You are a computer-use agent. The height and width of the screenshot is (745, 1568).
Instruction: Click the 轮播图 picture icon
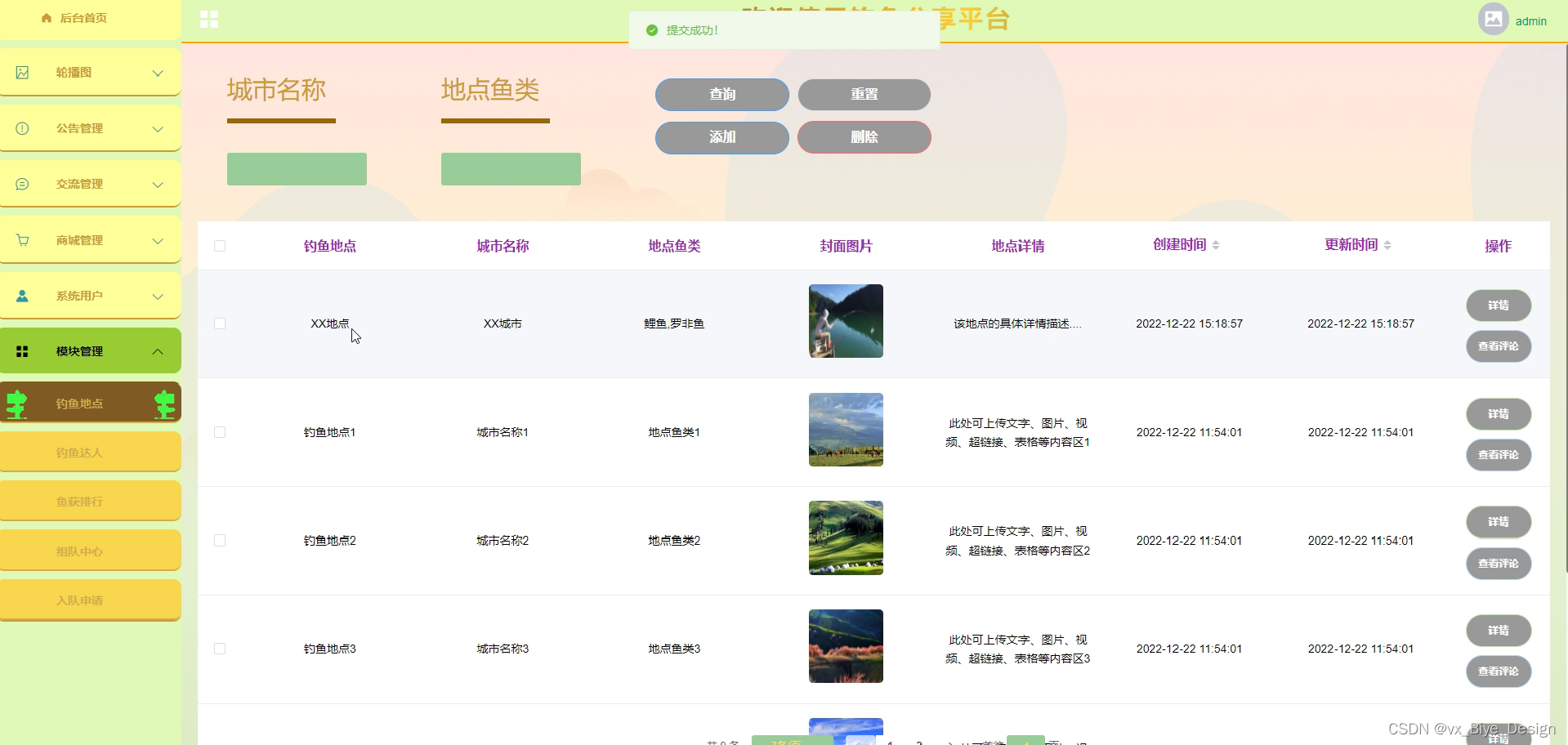(x=22, y=73)
